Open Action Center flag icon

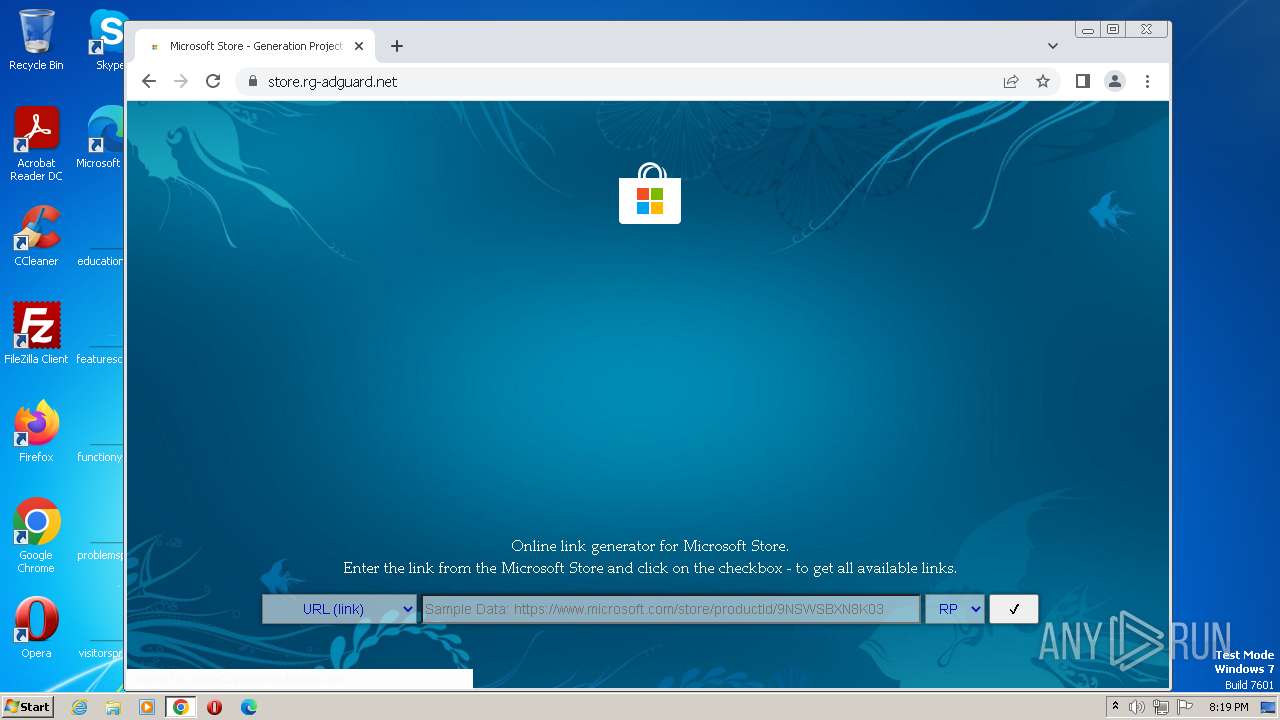point(1184,707)
